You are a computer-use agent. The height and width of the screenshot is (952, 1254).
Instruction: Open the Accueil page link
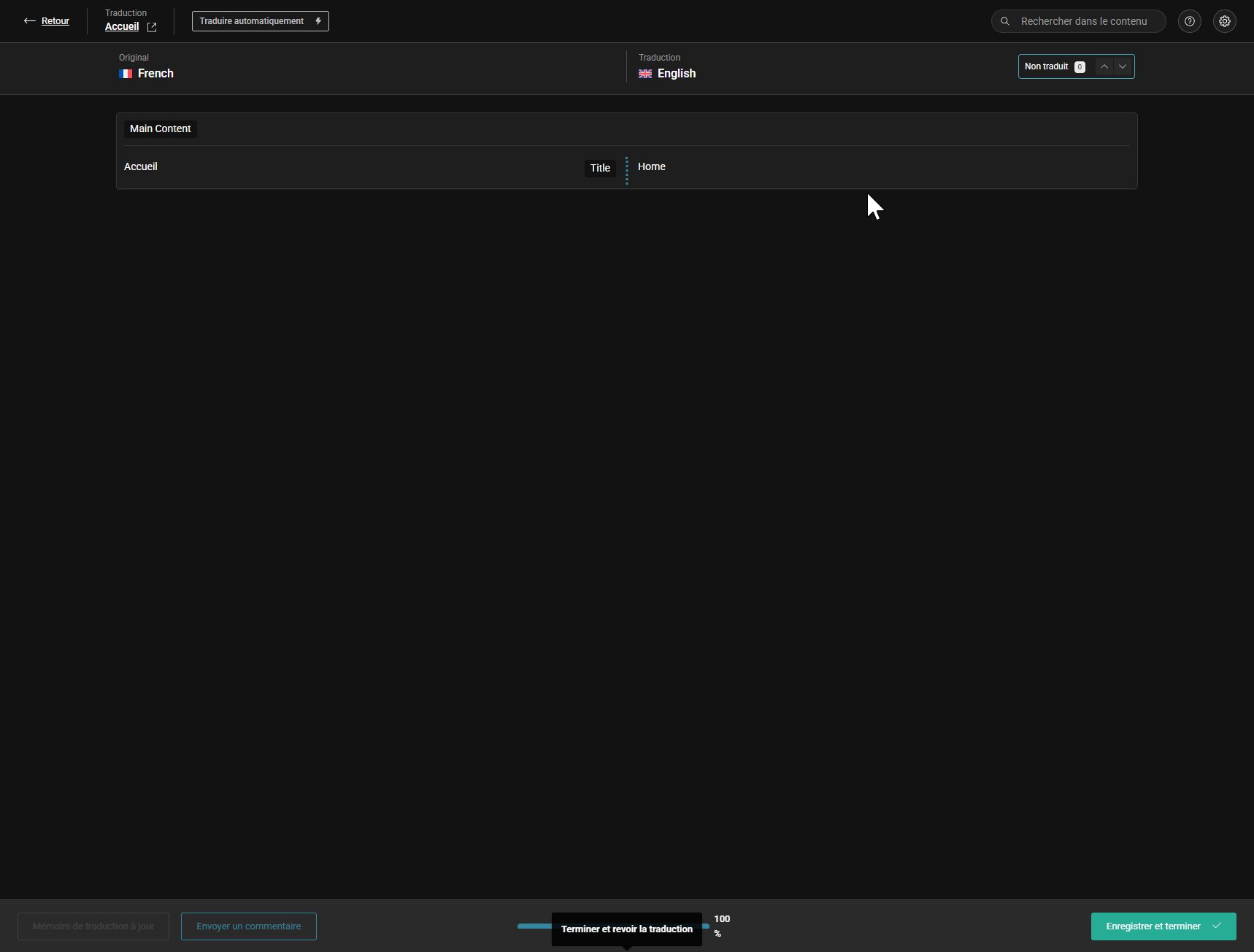pos(122,26)
